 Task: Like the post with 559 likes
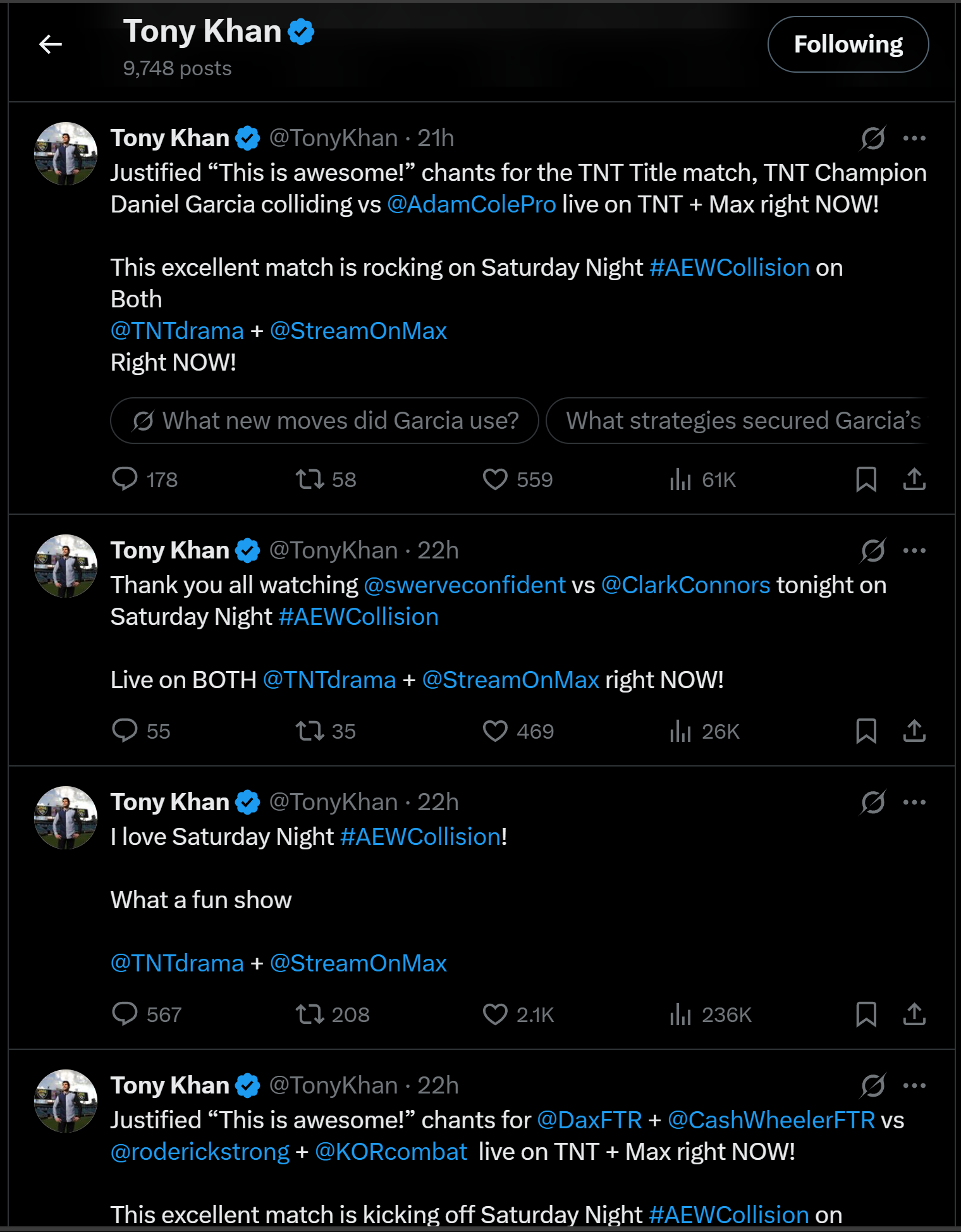[495, 479]
